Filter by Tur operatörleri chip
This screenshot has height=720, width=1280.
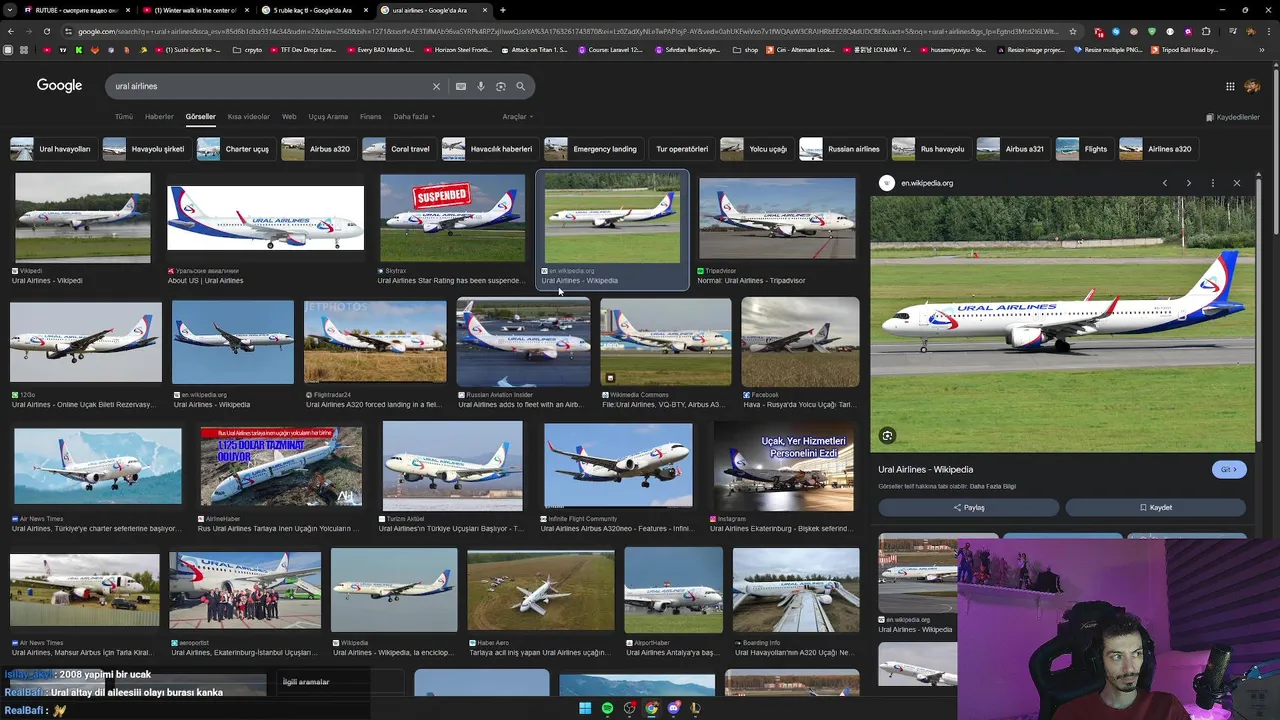click(682, 149)
